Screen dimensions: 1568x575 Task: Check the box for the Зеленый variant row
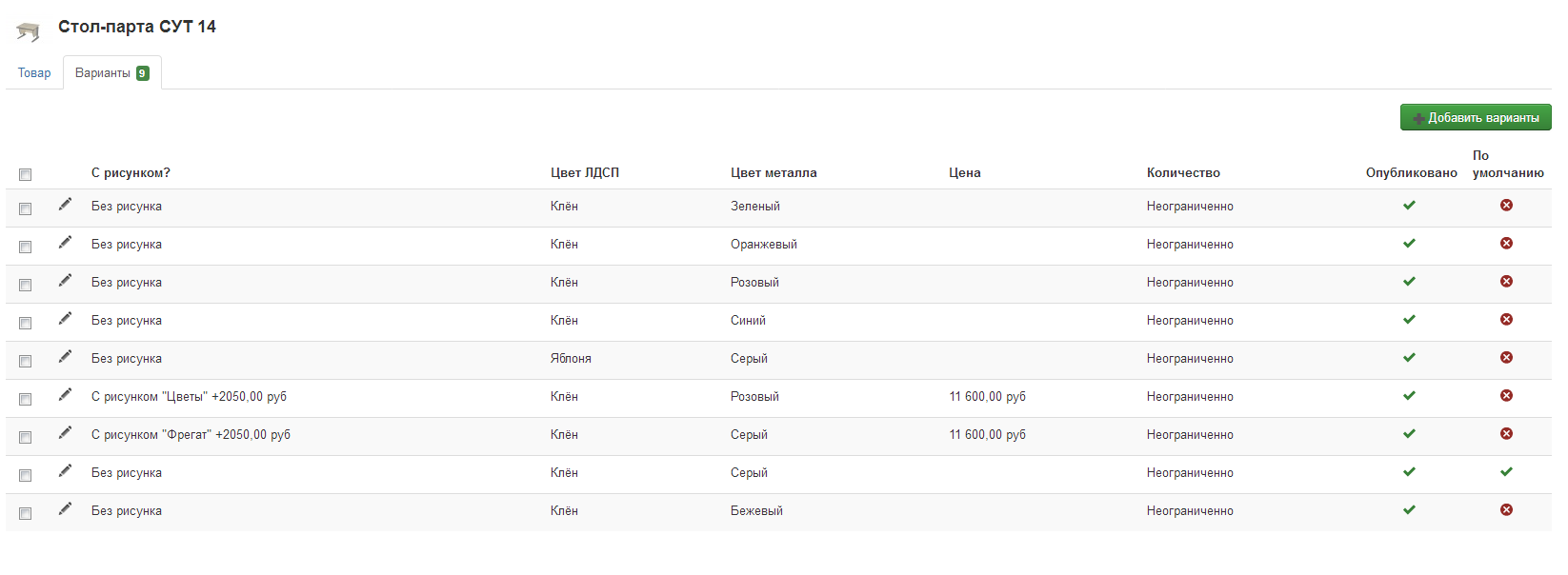click(26, 208)
